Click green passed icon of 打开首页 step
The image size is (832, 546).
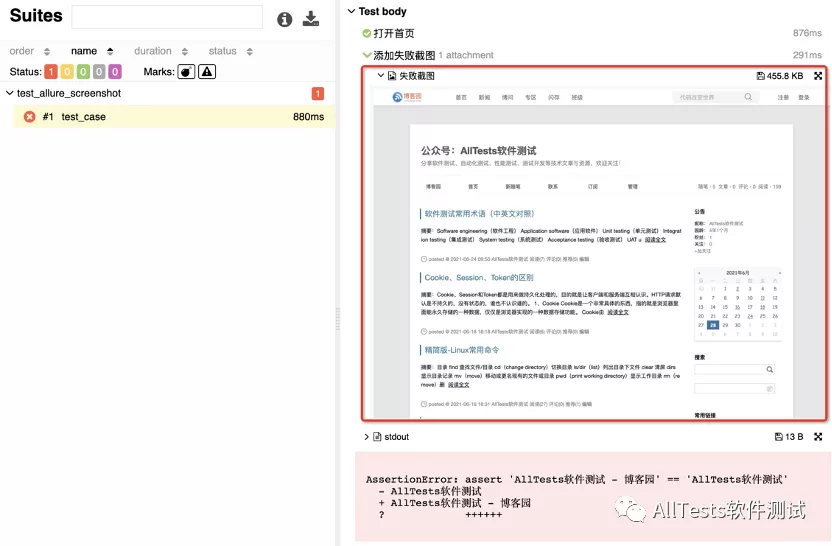pos(366,33)
